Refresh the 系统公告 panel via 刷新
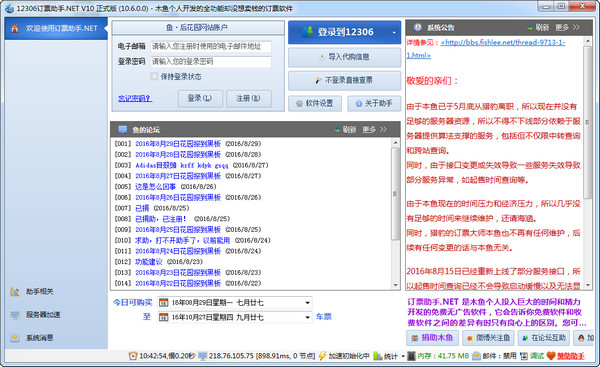Viewport: 600px width, 367px height. click(x=538, y=28)
